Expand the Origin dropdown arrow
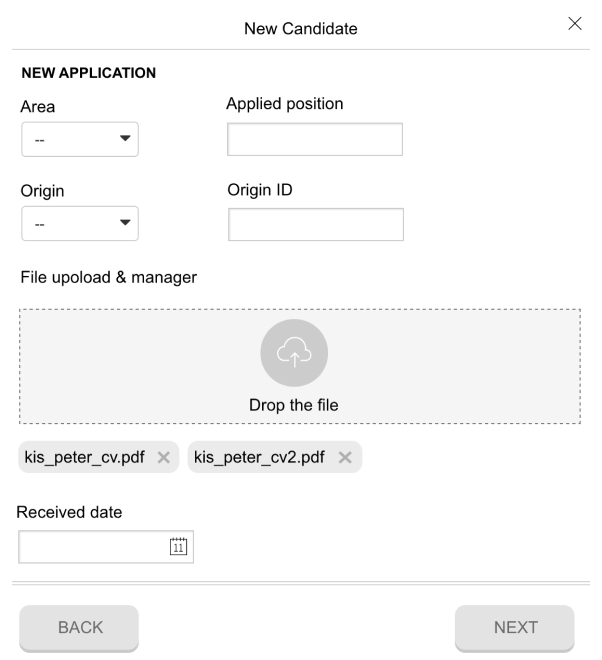The width and height of the screenshot is (602, 660). 125,222
